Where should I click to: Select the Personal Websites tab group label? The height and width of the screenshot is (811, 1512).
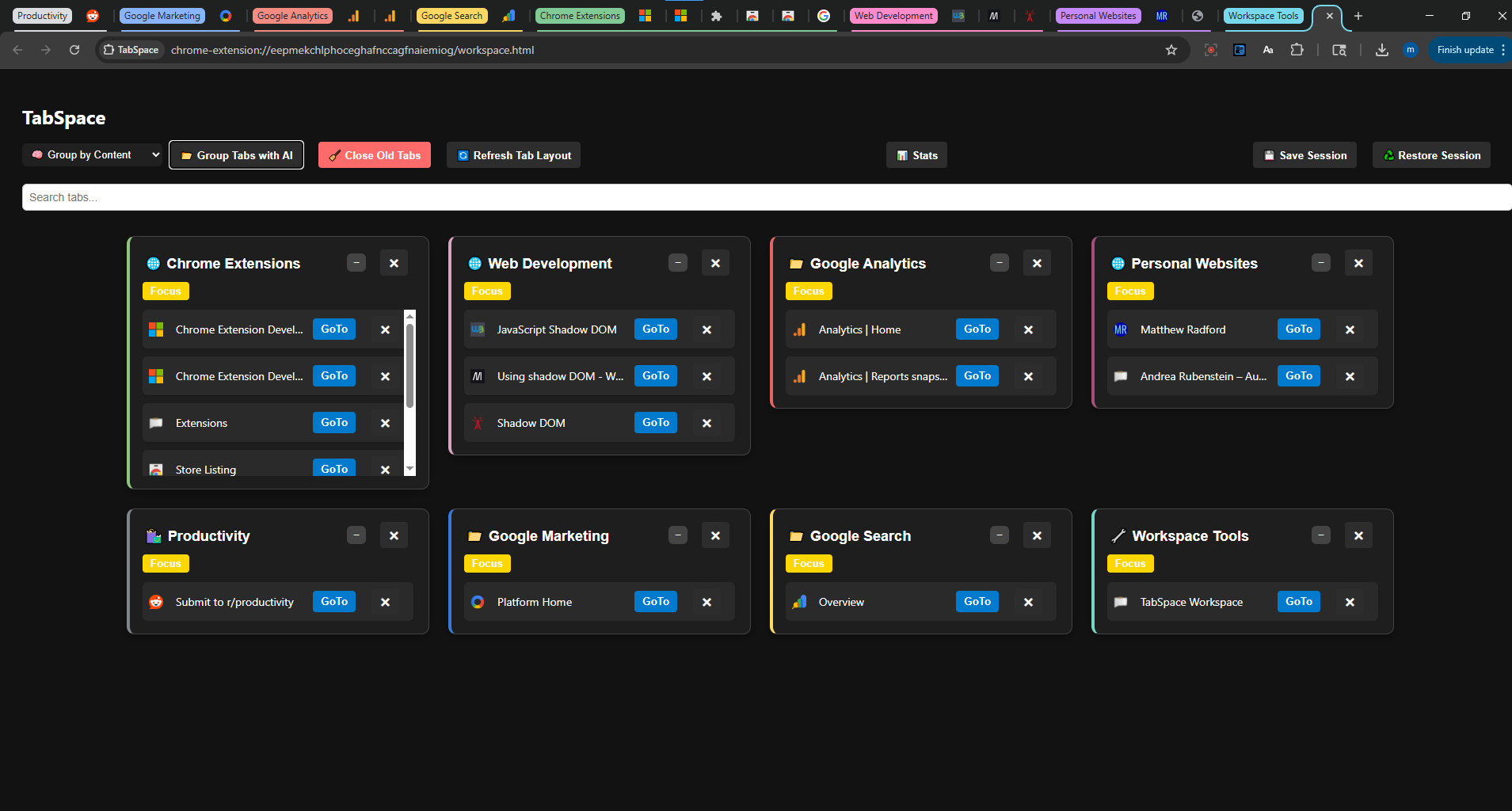(x=1099, y=16)
